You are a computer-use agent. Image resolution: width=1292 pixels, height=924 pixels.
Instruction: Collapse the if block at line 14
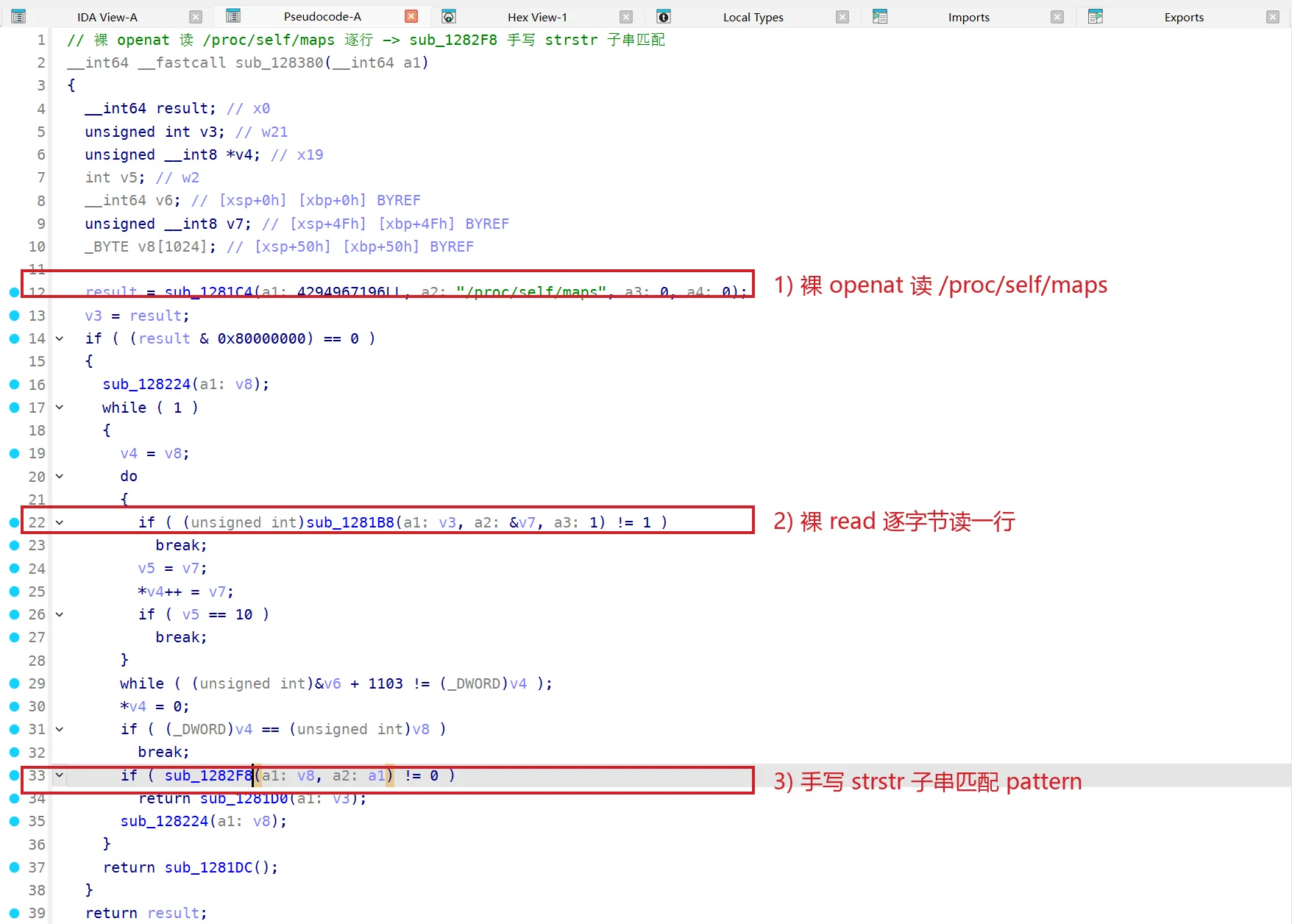tap(60, 338)
